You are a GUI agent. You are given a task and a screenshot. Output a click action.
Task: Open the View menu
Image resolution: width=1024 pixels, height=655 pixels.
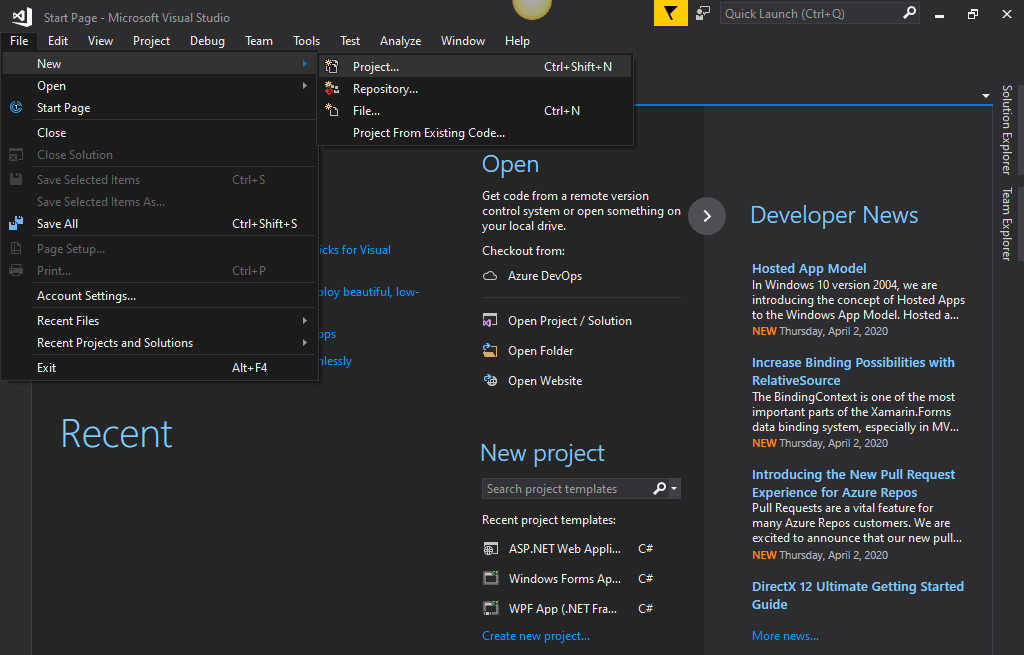point(101,40)
